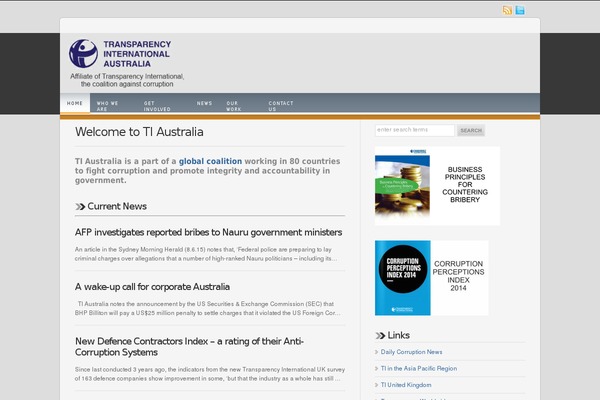Click the Search button
The height and width of the screenshot is (400, 600).
(x=471, y=130)
